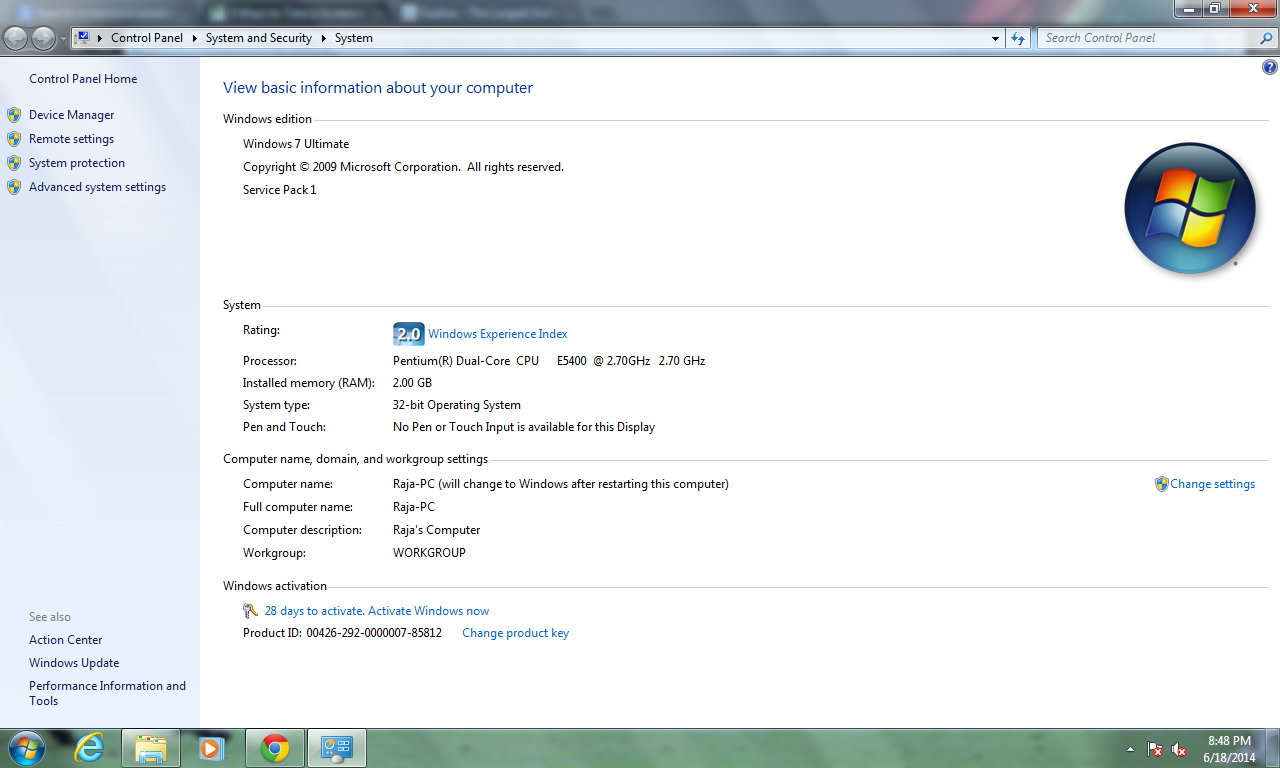Viewport: 1280px width, 768px height.
Task: Click the shield icon beside Remote settings
Action: click(x=14, y=139)
